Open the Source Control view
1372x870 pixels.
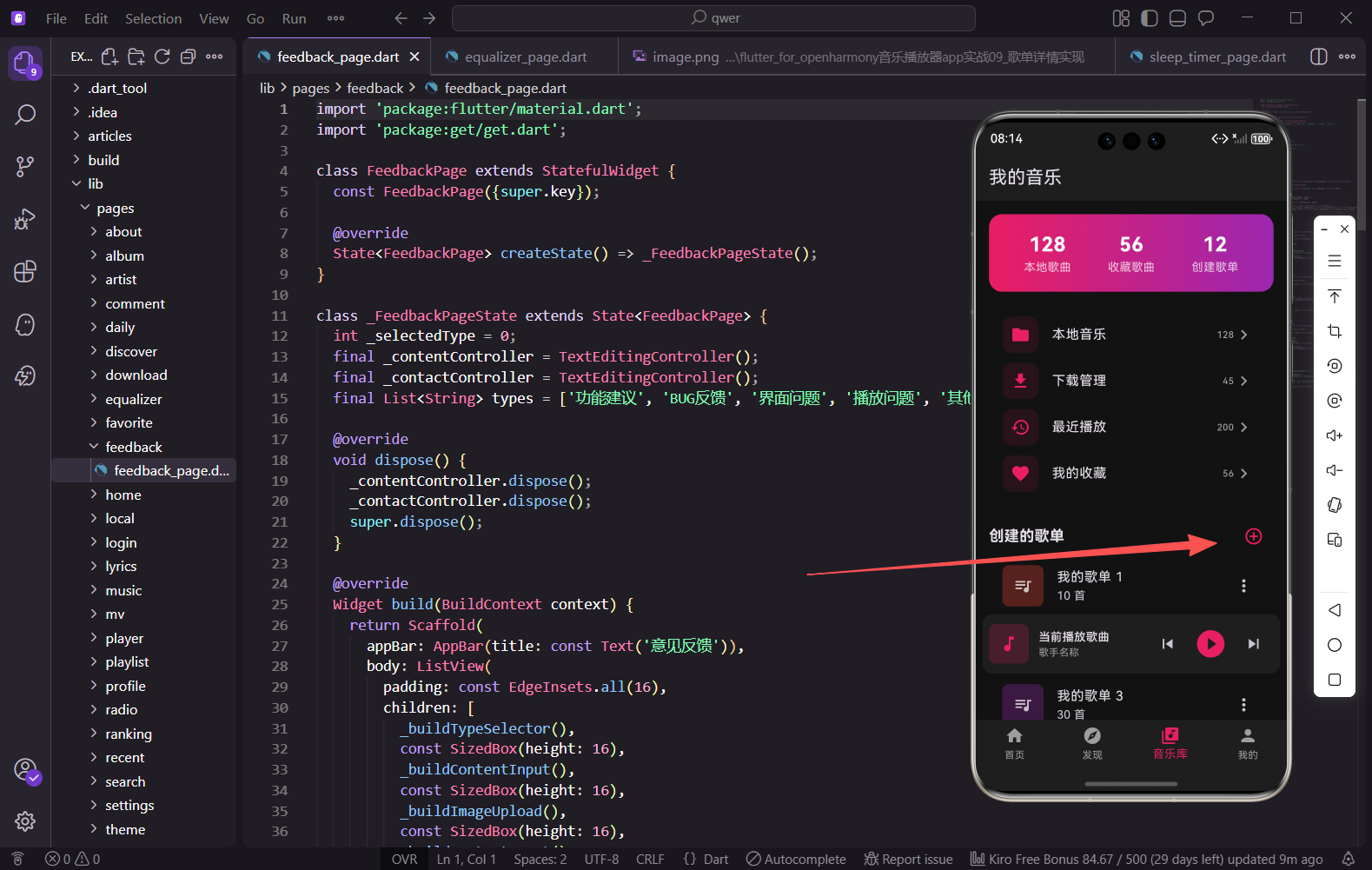point(25,166)
